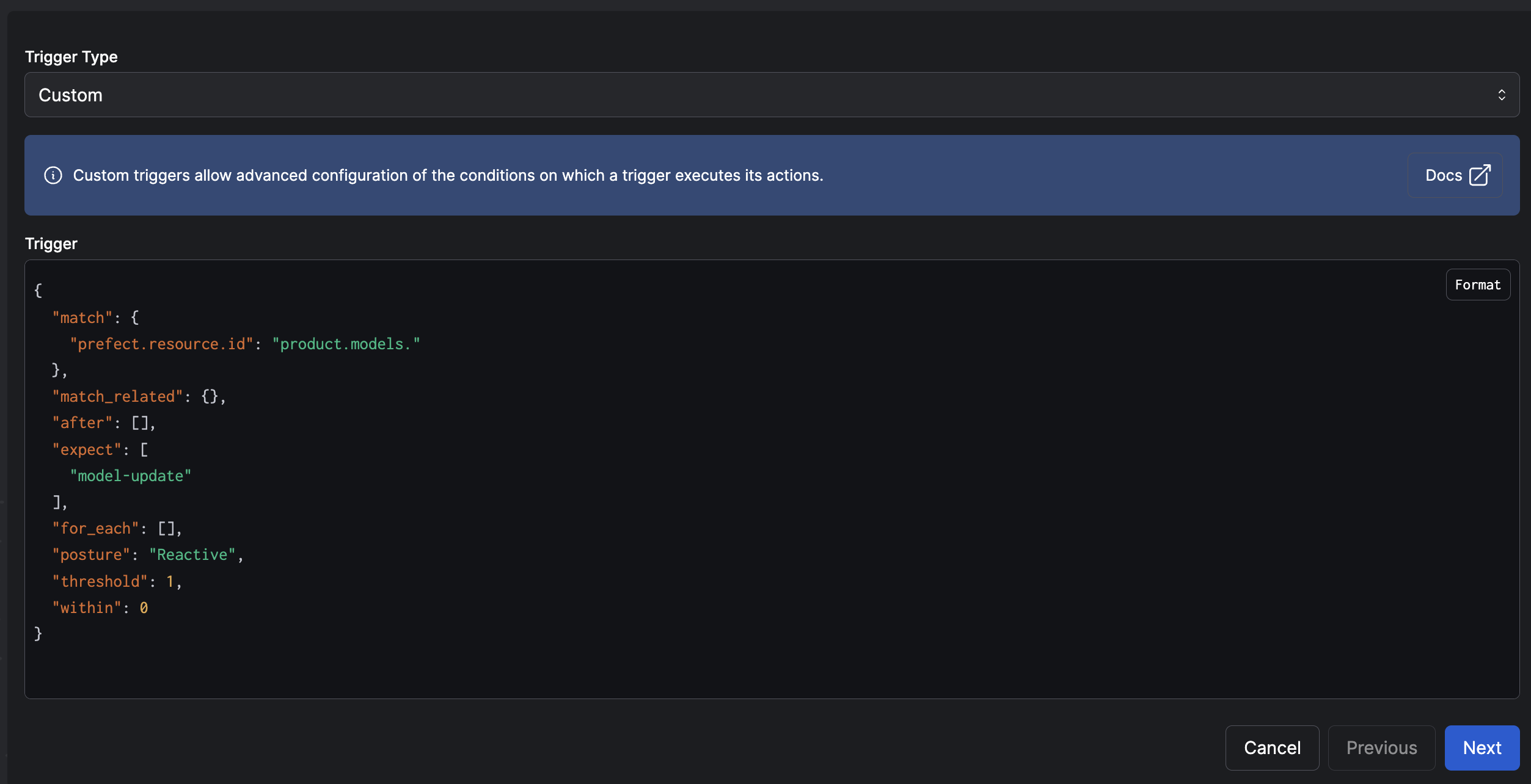
Task: Click the model-update value in expect array
Action: pos(130,476)
